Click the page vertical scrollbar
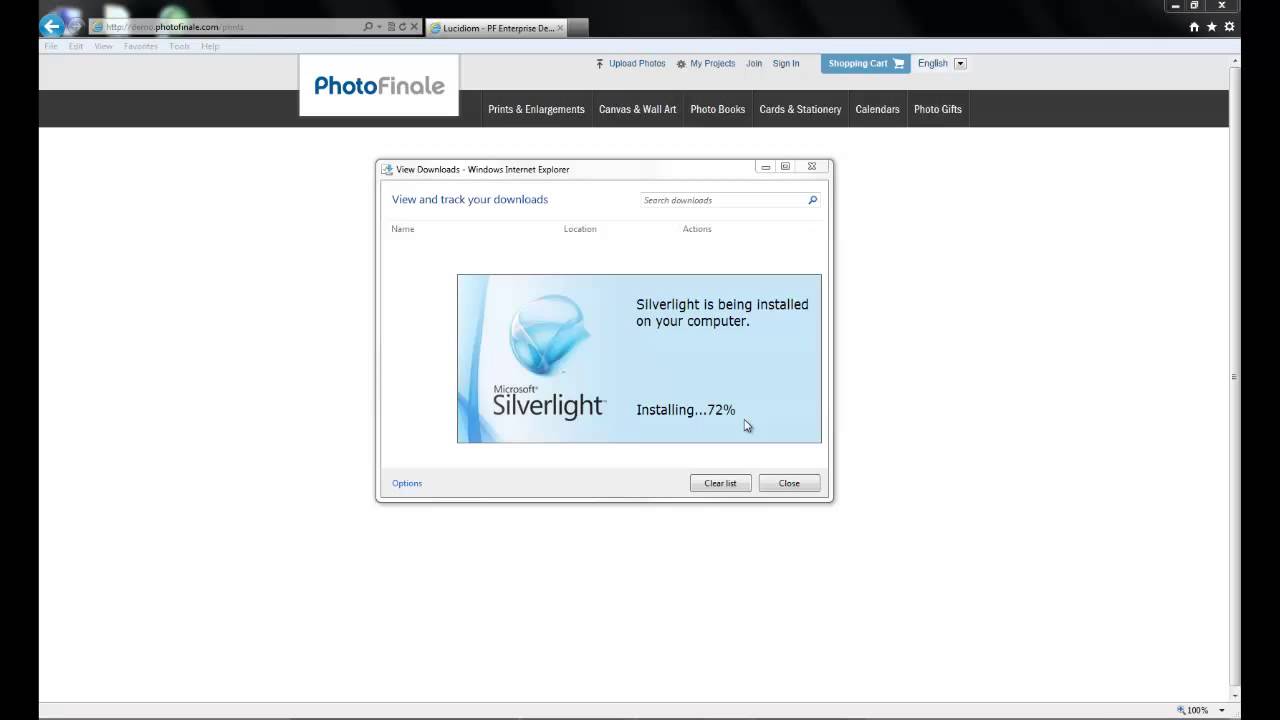Screen dimensions: 1280x720 point(1234,376)
